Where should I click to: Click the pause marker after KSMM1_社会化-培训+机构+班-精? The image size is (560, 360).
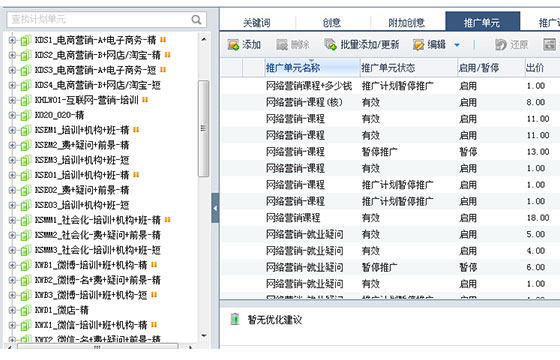[168, 220]
